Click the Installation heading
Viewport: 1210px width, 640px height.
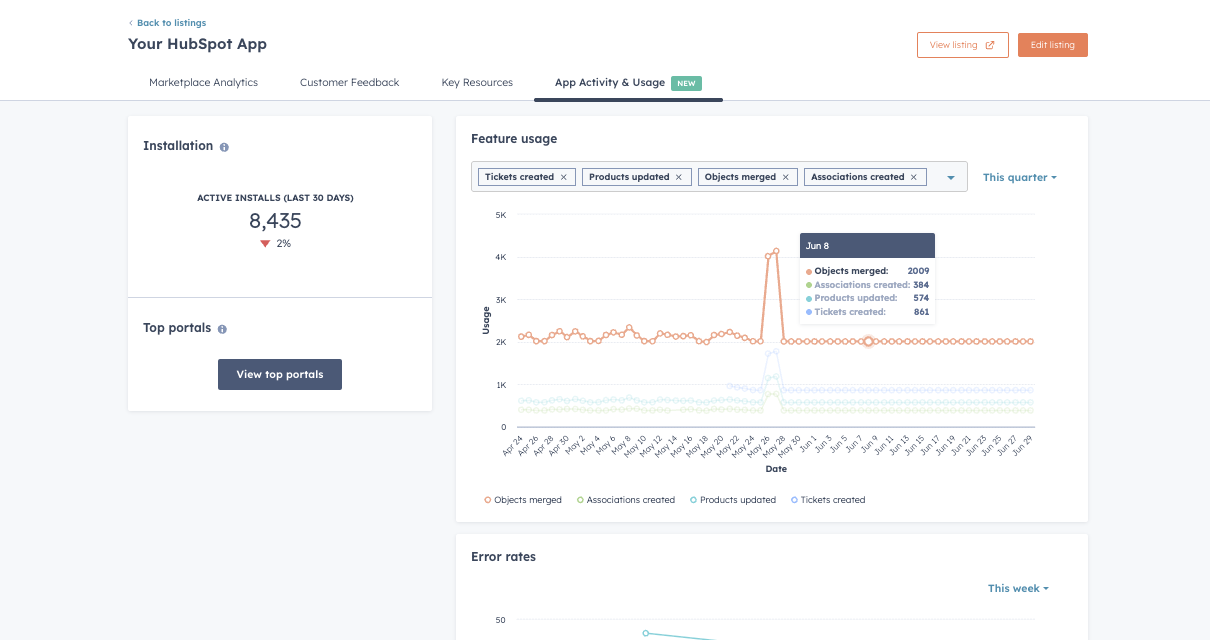178,146
